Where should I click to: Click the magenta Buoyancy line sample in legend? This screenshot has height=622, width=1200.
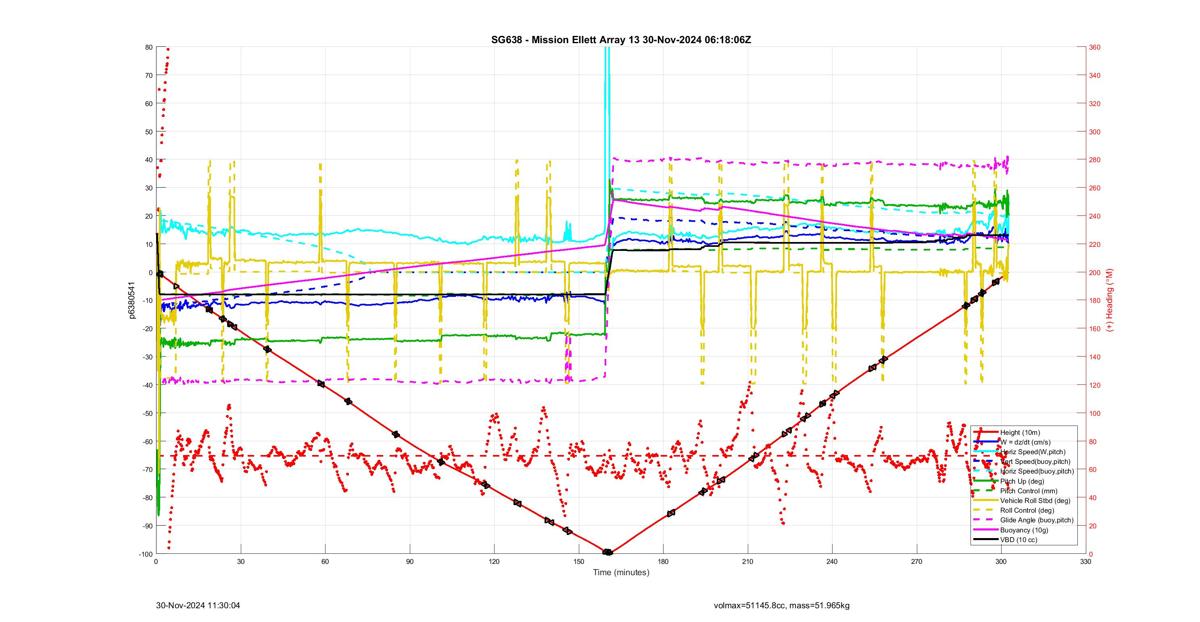(x=985, y=531)
